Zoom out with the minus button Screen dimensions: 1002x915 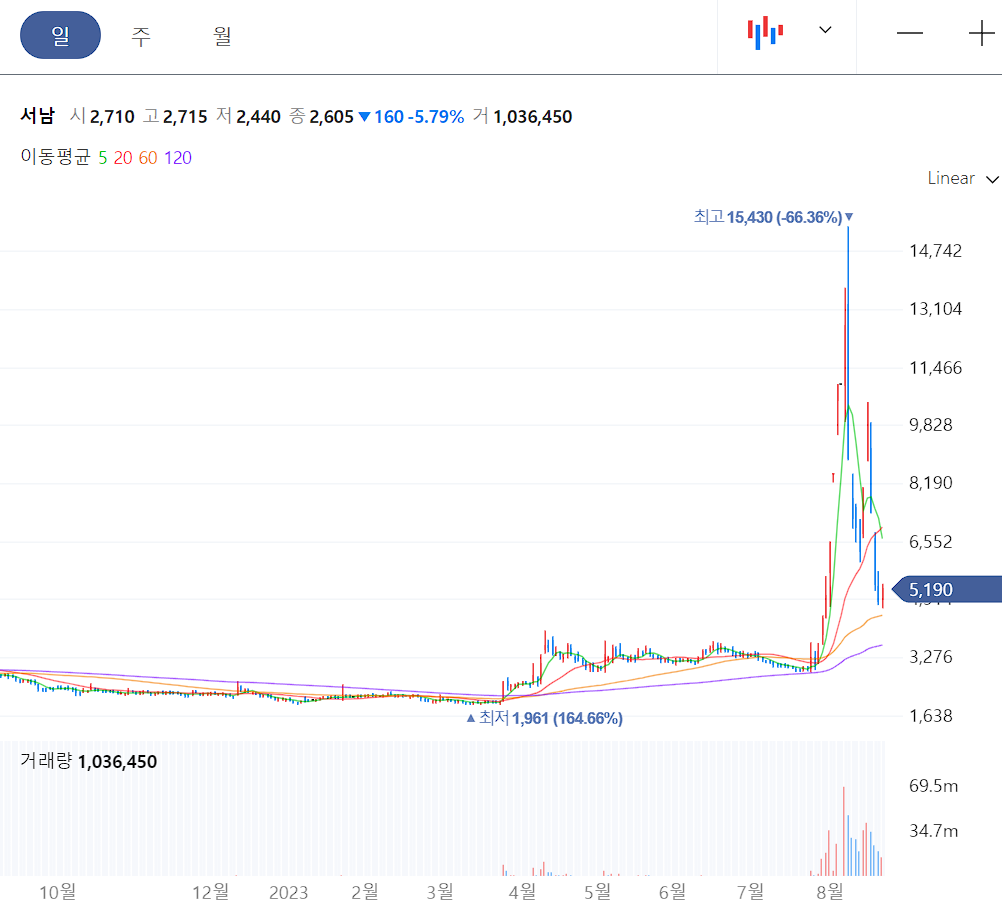tap(909, 33)
